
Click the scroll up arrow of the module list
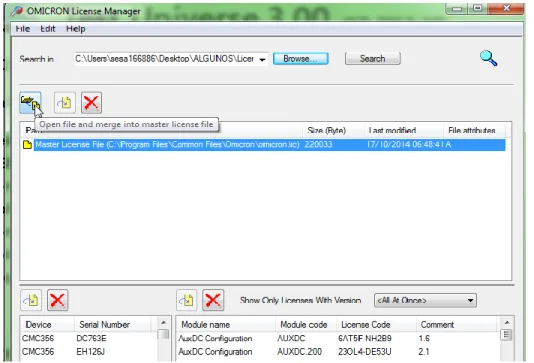click(506, 322)
